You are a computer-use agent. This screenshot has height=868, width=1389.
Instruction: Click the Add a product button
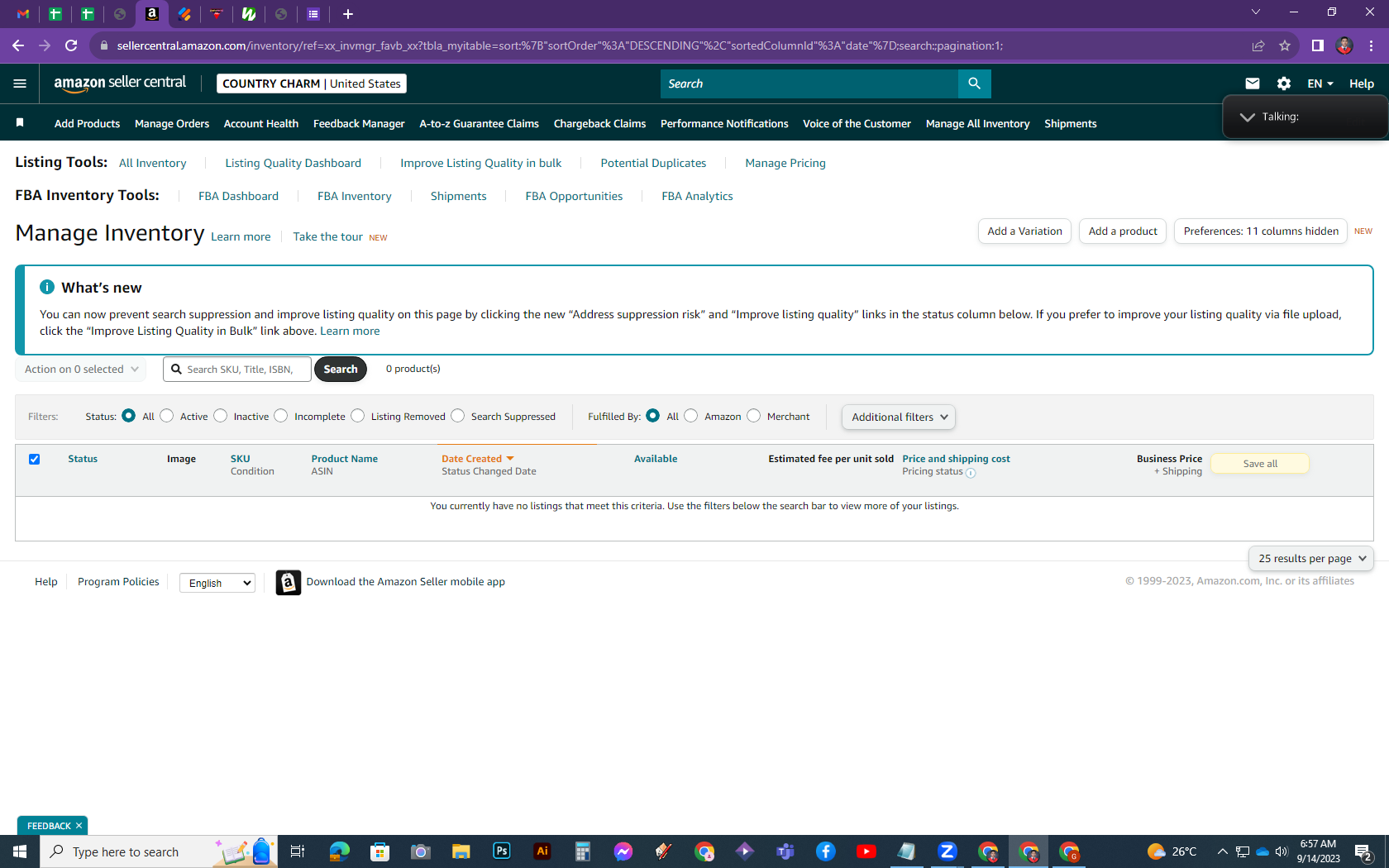(1123, 231)
